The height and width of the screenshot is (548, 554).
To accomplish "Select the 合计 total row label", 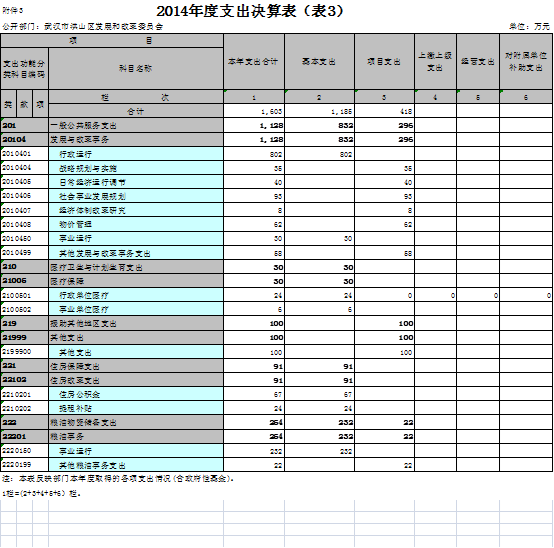I will click(x=136, y=111).
